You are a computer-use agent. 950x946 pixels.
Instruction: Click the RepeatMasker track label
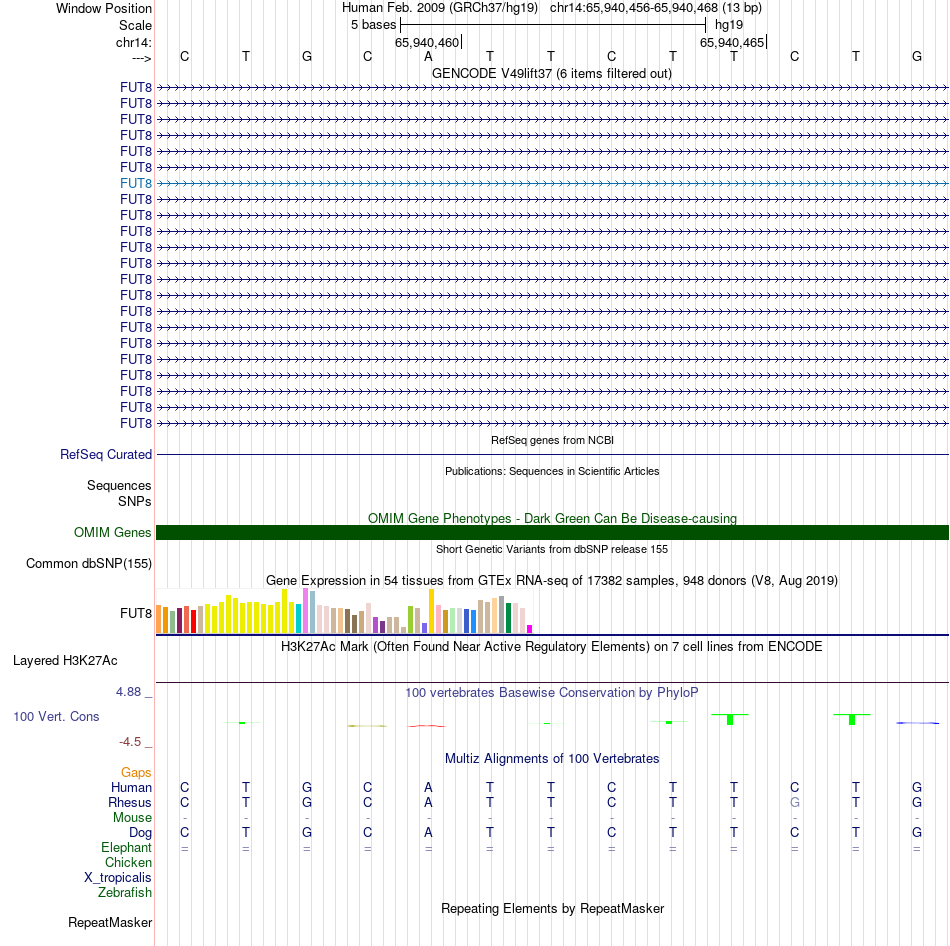(110, 922)
